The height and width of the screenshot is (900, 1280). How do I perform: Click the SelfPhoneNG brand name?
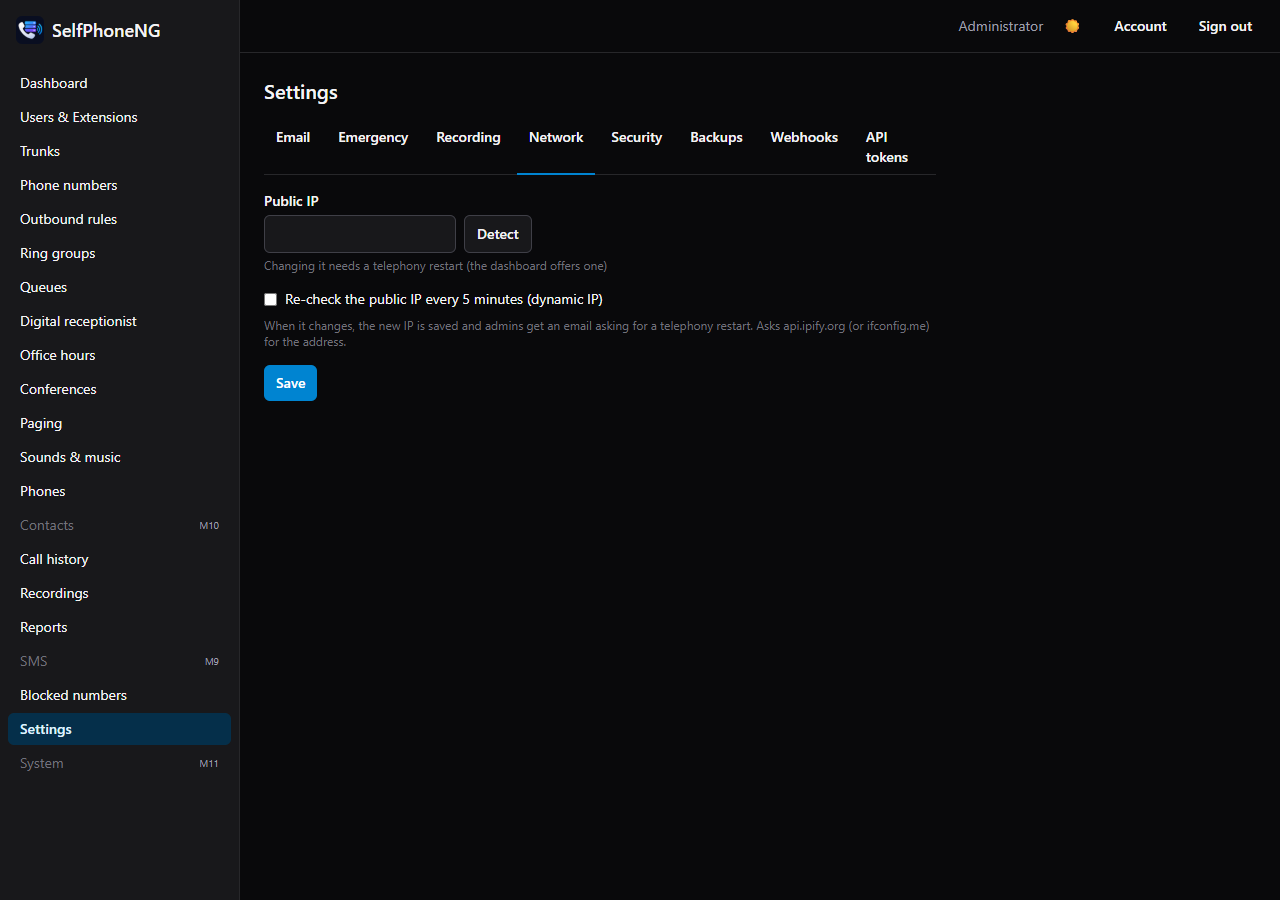tap(106, 30)
